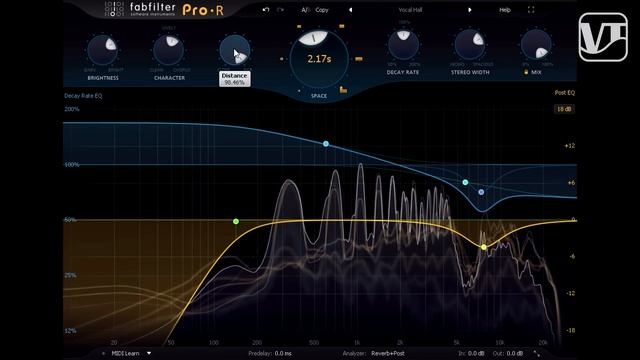Select the smallest marker left of Space knob

281,59
